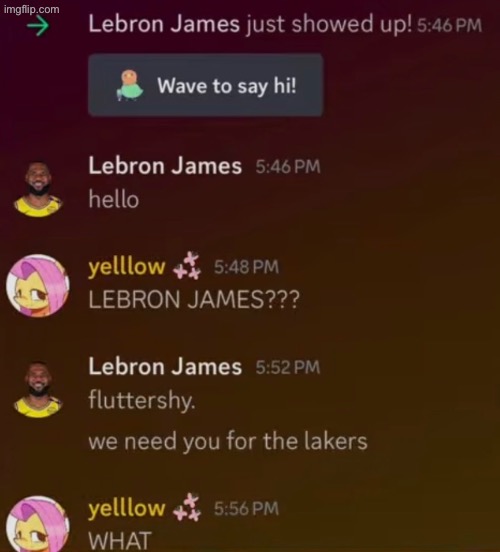Open Lebron James avatar beside fluttershy message

coord(38,389)
